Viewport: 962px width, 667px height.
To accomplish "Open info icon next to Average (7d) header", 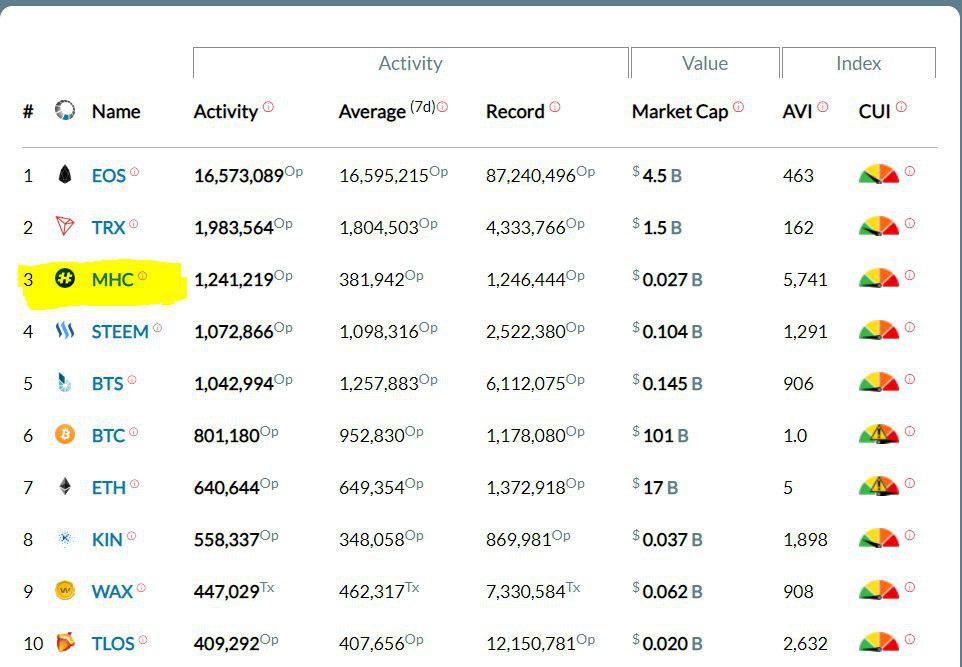I will coord(442,107).
